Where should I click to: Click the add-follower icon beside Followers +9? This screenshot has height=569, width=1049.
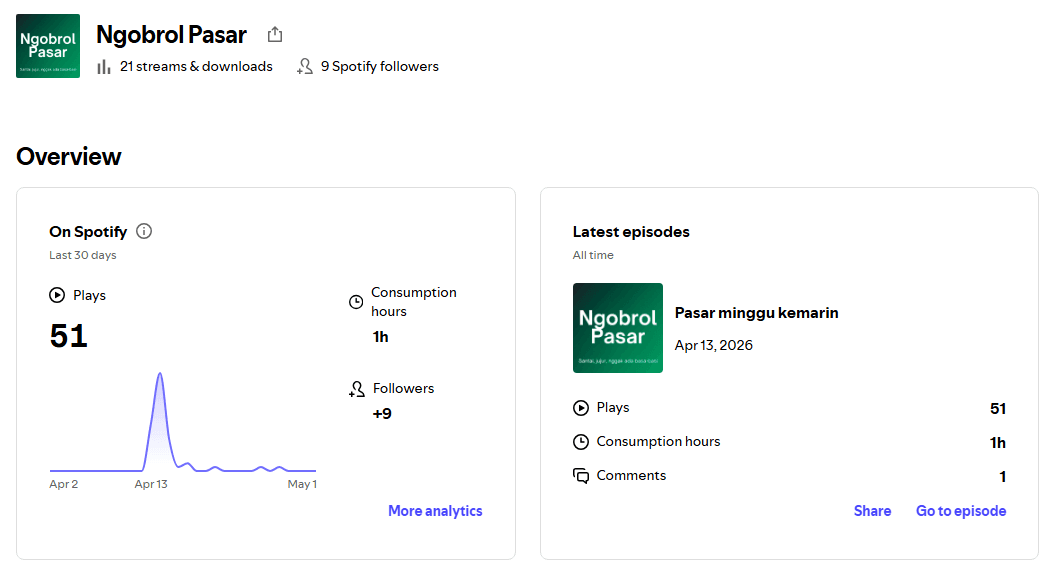[x=357, y=389]
